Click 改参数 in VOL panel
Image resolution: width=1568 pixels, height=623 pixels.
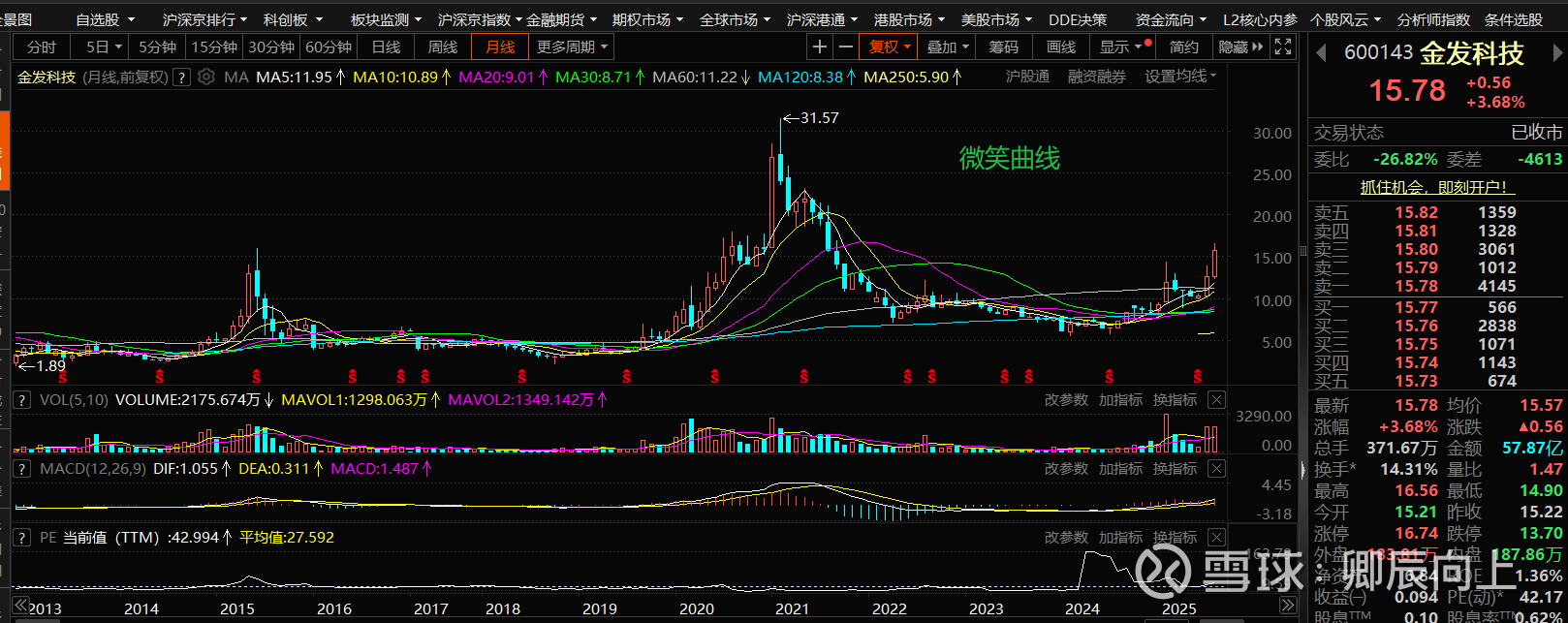1066,400
